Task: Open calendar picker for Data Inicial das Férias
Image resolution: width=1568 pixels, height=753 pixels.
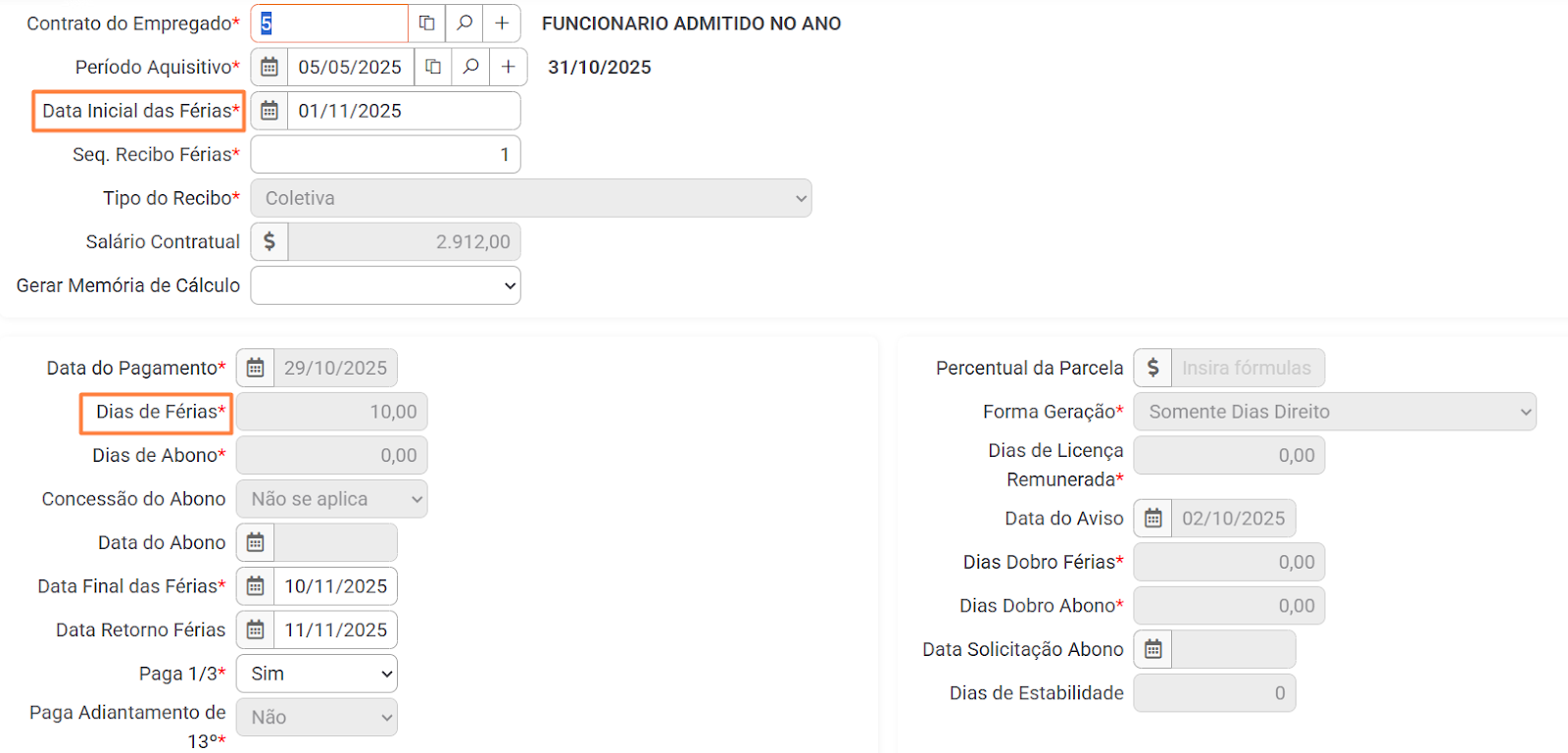Action: pyautogui.click(x=269, y=111)
